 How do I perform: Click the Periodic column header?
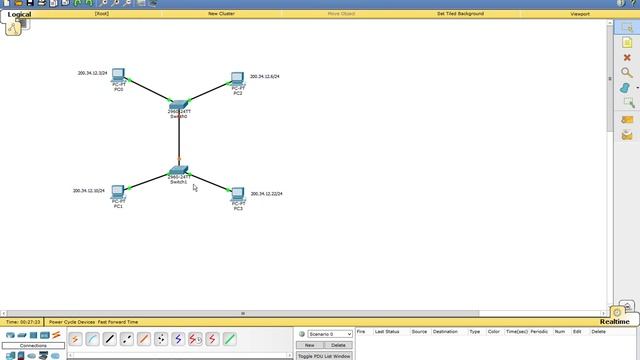pos(539,331)
